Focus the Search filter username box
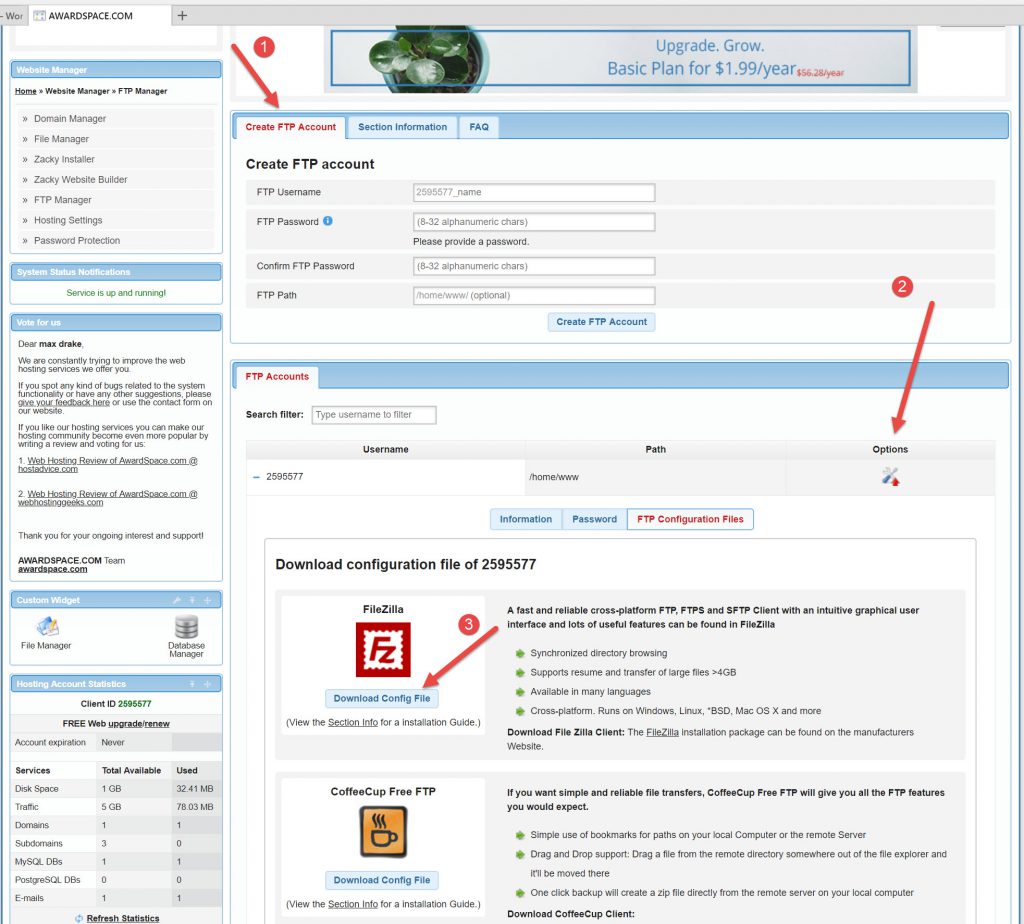This screenshot has width=1024, height=924. [x=374, y=414]
